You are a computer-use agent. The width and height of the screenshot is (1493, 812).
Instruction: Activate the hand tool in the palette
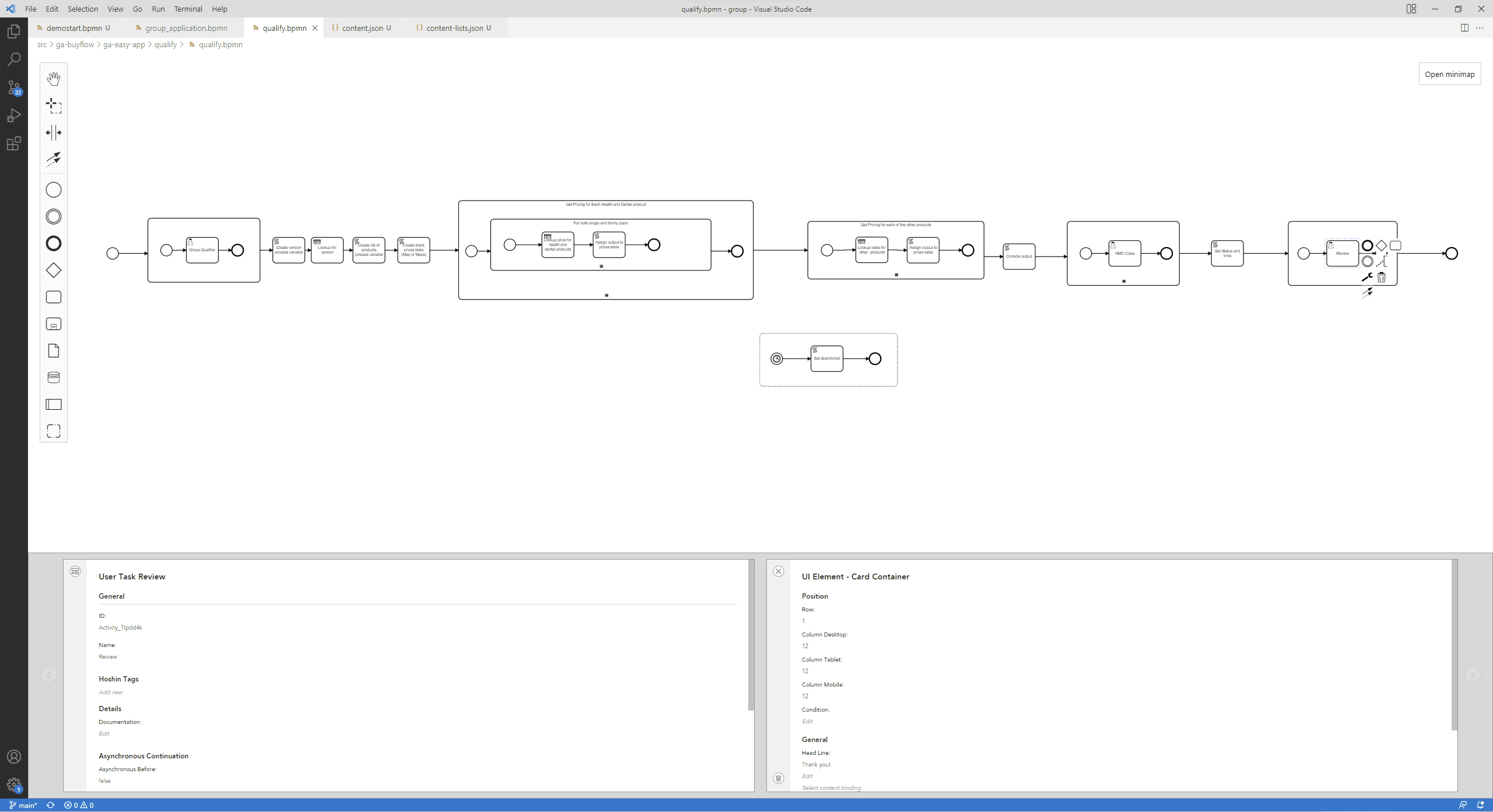click(x=54, y=78)
